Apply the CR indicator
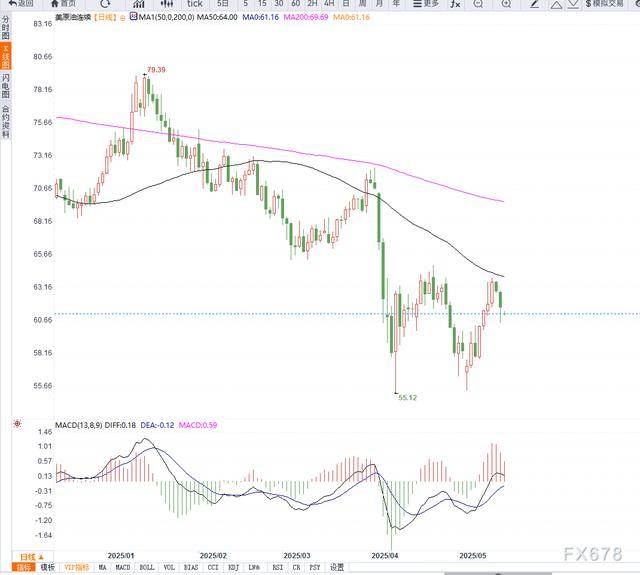This screenshot has width=640, height=575. 296,567
